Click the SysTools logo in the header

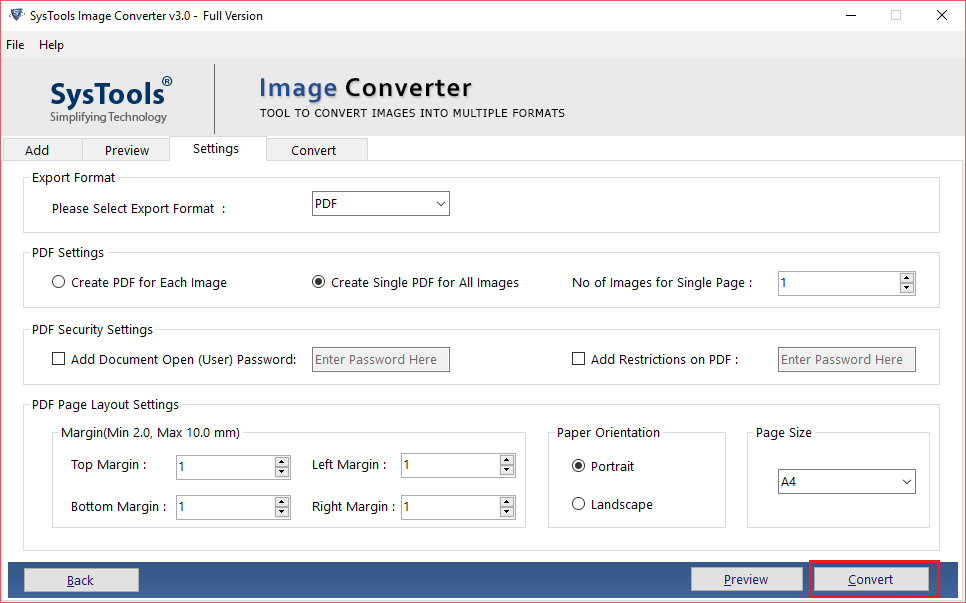pos(110,98)
